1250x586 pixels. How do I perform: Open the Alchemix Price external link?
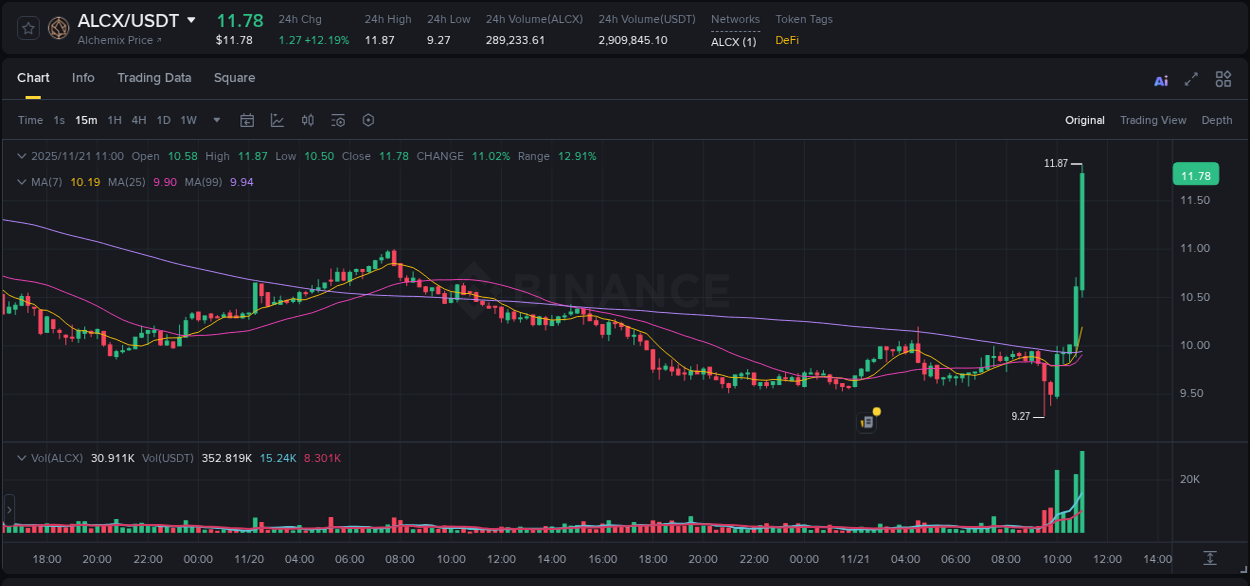pos(130,40)
